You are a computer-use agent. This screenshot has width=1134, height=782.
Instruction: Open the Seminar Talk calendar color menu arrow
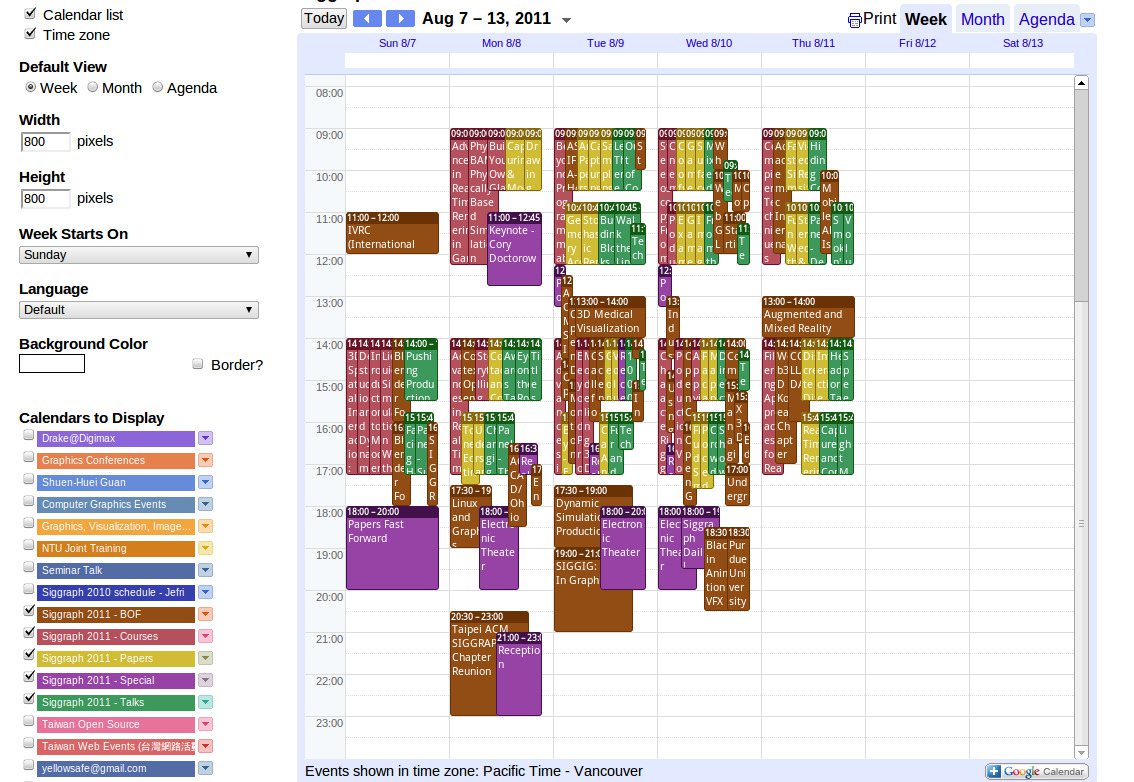(x=205, y=570)
